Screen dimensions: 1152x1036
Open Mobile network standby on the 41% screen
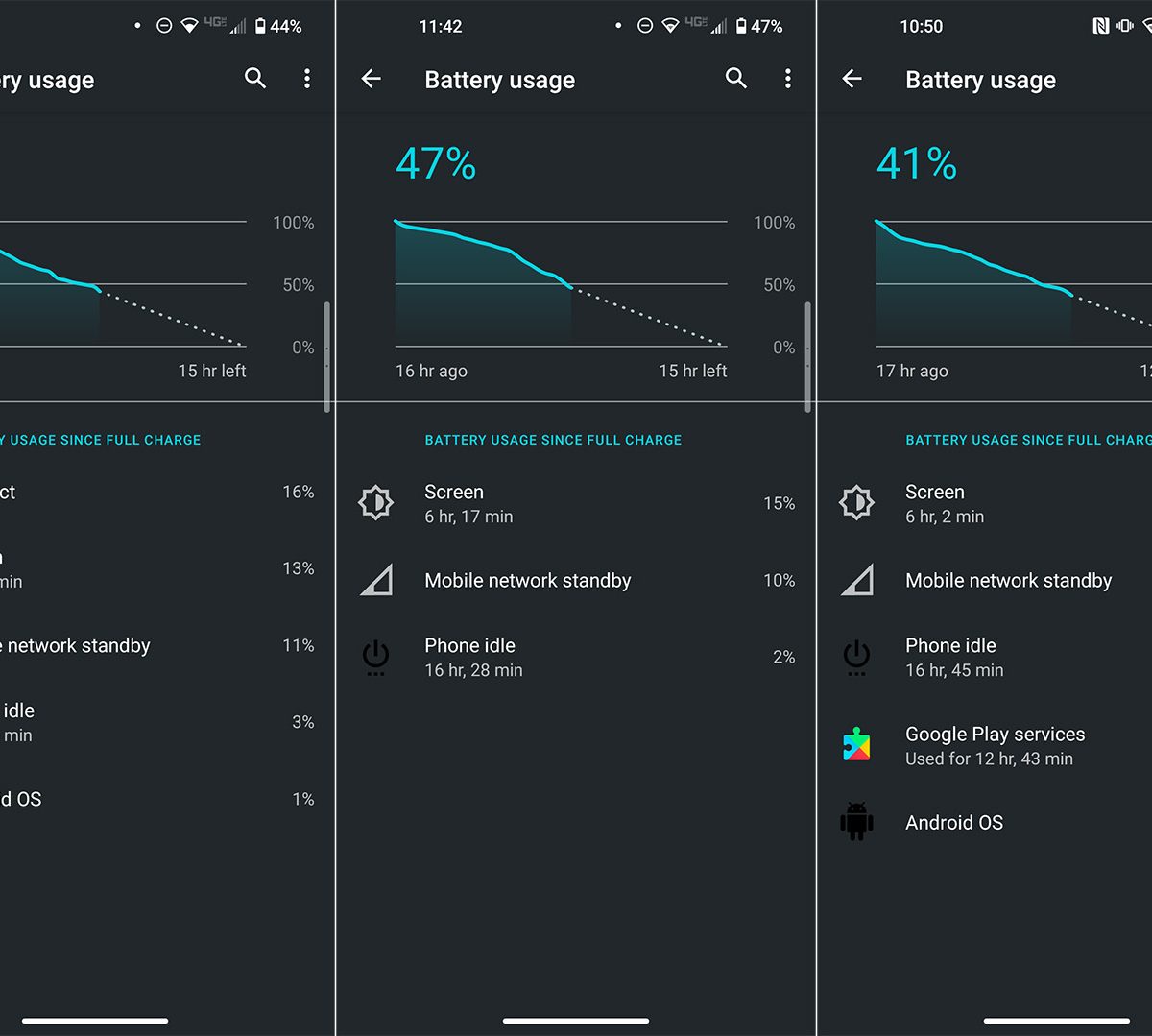(x=1008, y=580)
